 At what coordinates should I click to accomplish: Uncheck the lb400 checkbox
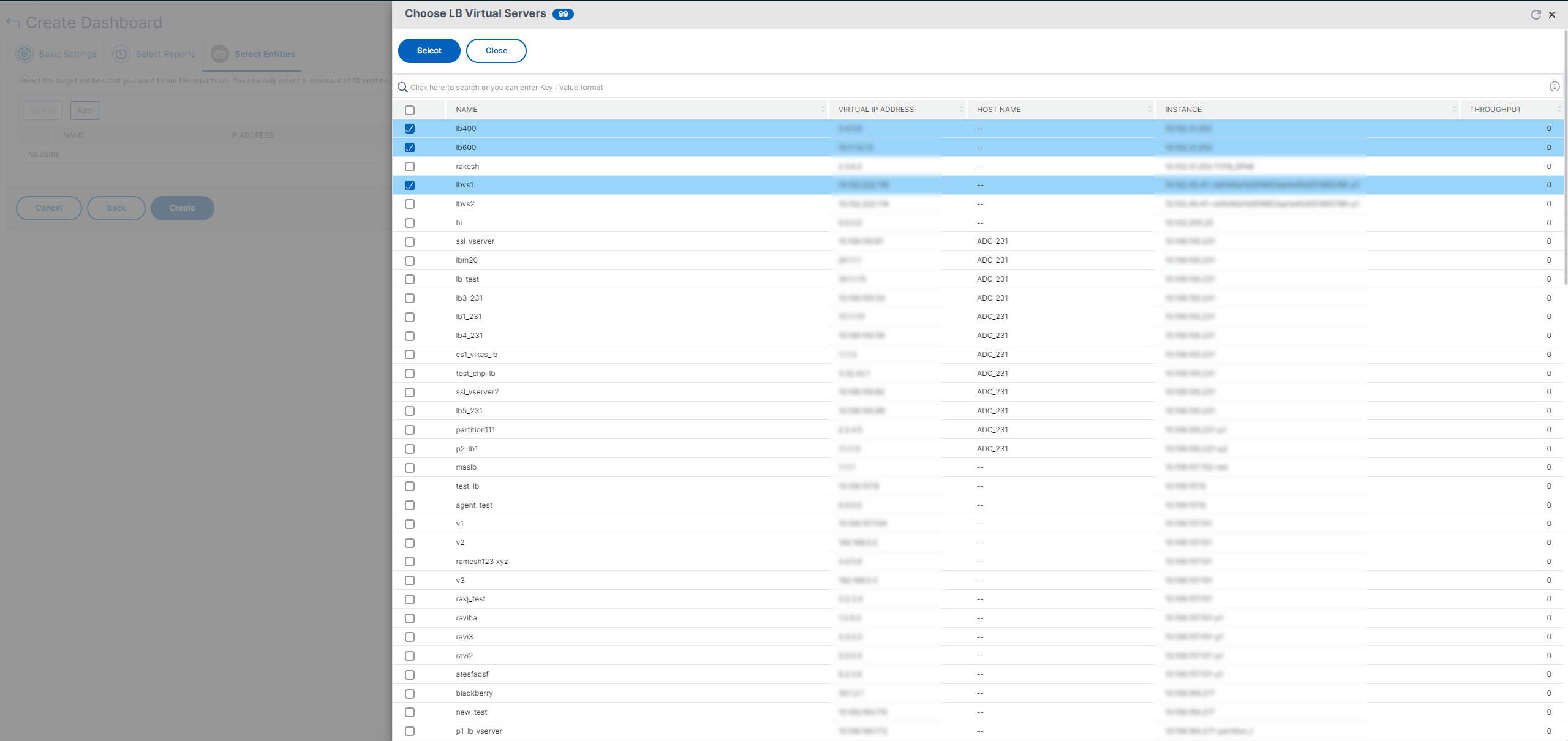pos(410,129)
